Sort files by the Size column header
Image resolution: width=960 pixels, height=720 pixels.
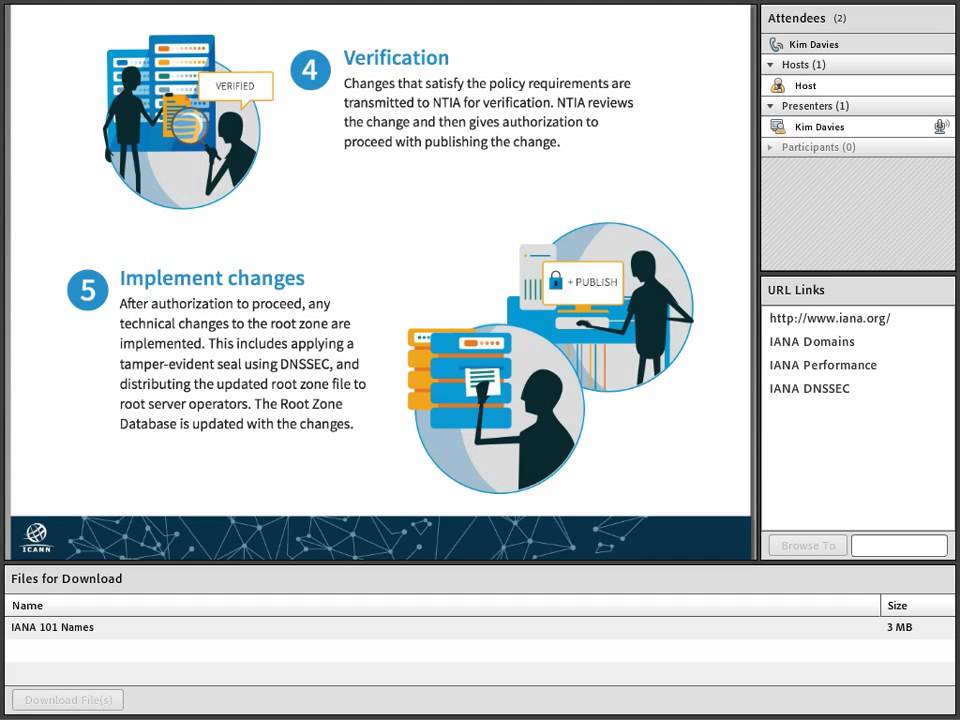pyautogui.click(x=917, y=606)
